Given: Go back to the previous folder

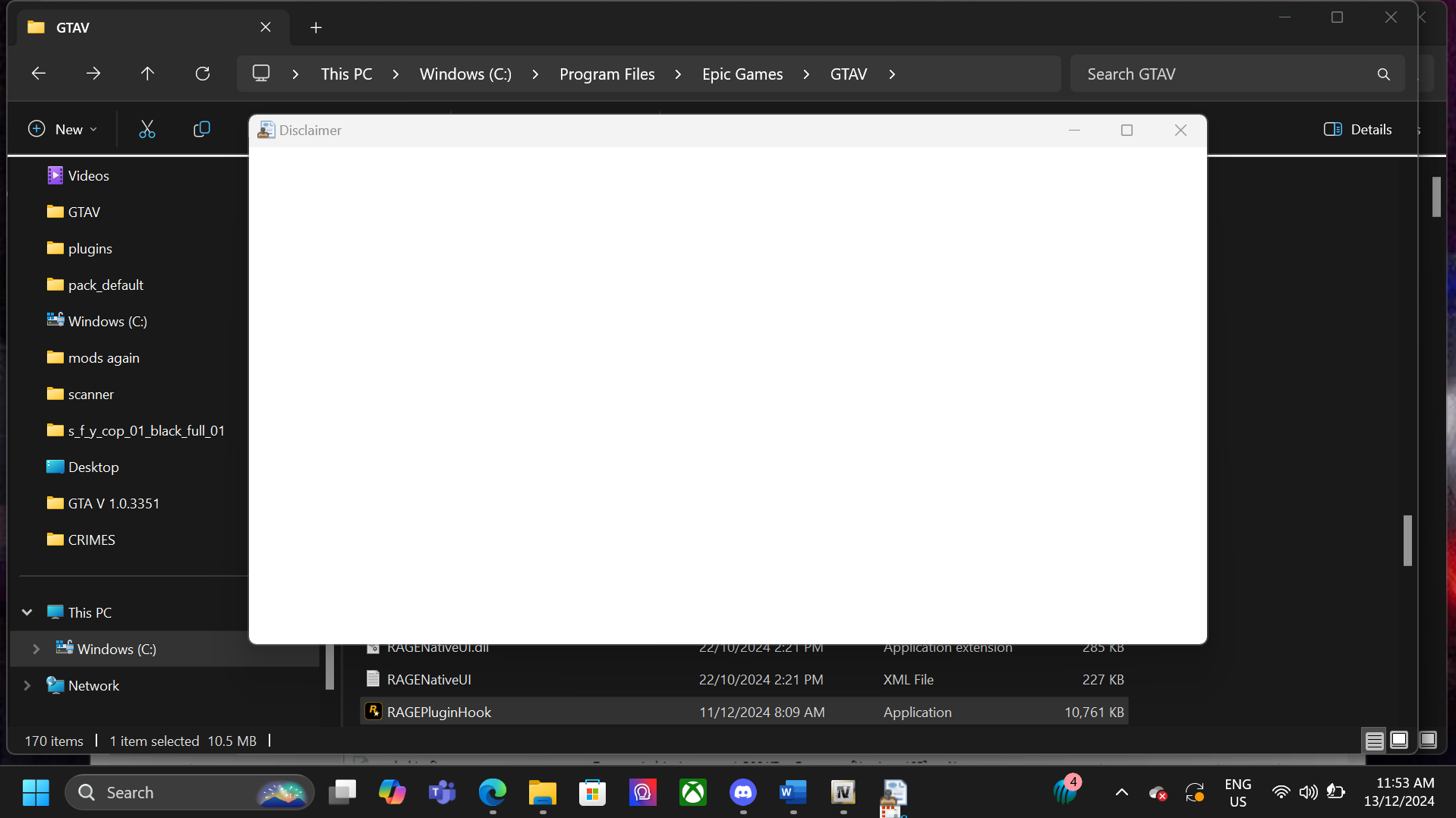Looking at the screenshot, I should point(39,74).
